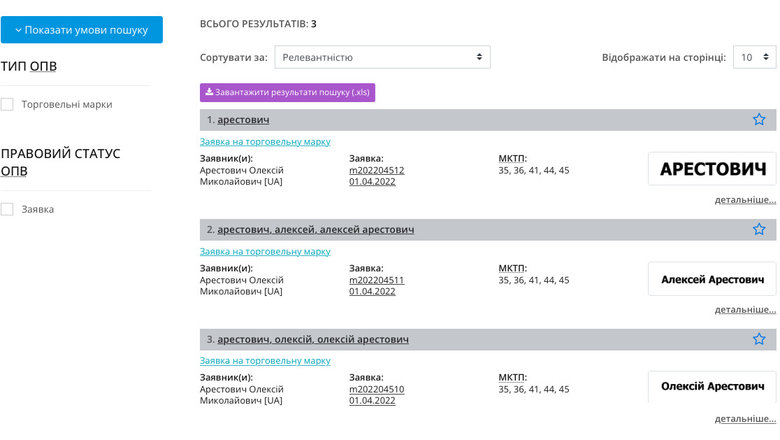View the Алексей Арестович trademark image

click(x=712, y=279)
